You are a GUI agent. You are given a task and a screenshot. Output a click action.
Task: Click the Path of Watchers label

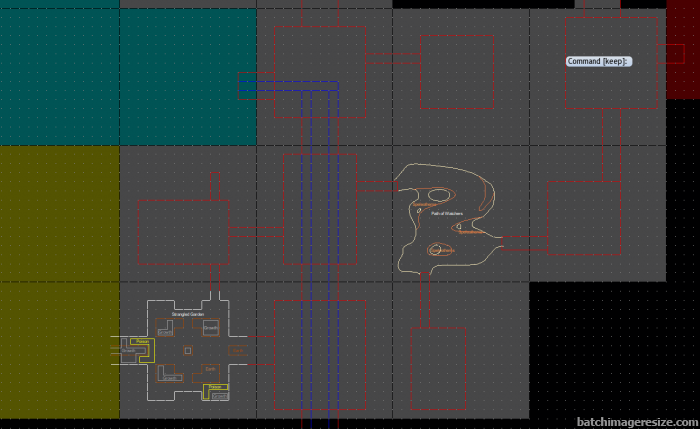pos(446,213)
